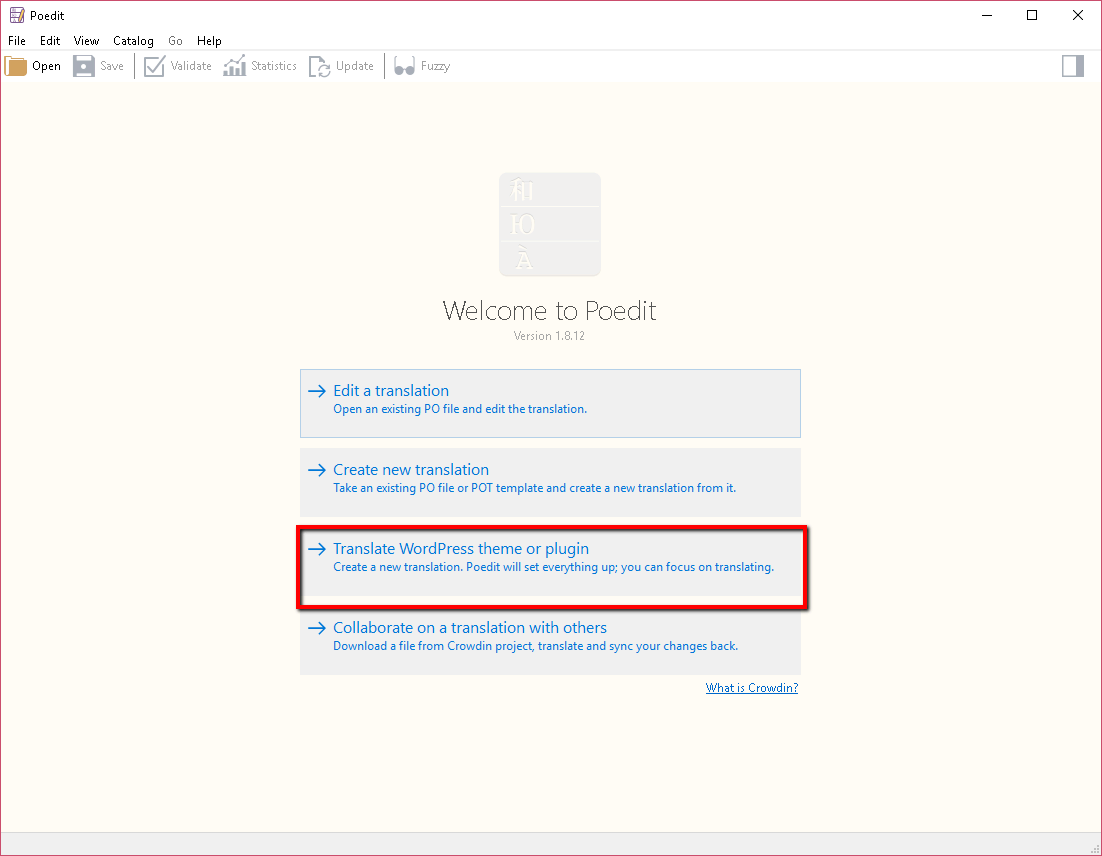Start Translate WordPress theme or plugin
The height and width of the screenshot is (856, 1102).
click(x=550, y=560)
